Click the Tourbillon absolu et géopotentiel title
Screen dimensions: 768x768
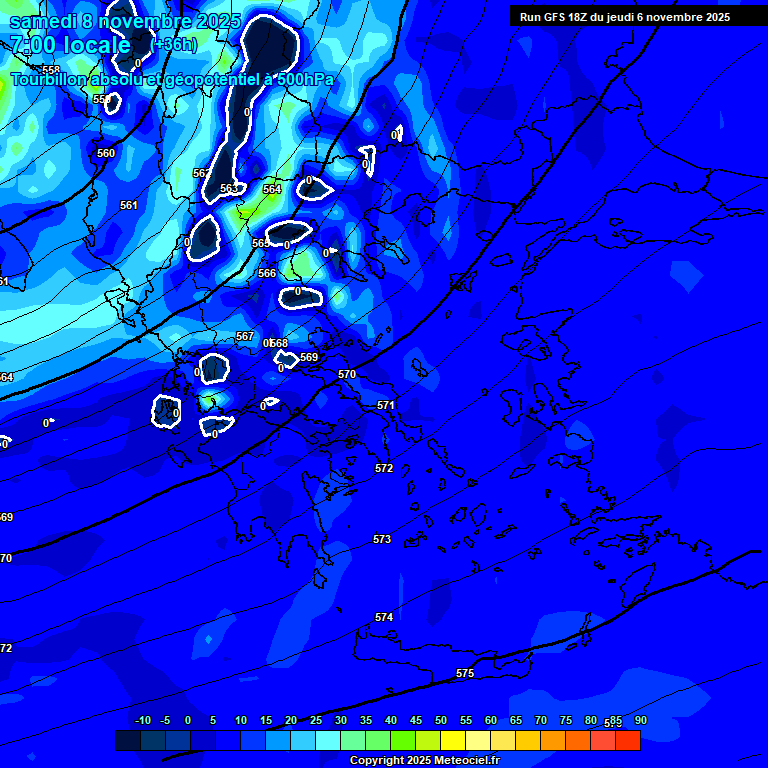point(172,79)
